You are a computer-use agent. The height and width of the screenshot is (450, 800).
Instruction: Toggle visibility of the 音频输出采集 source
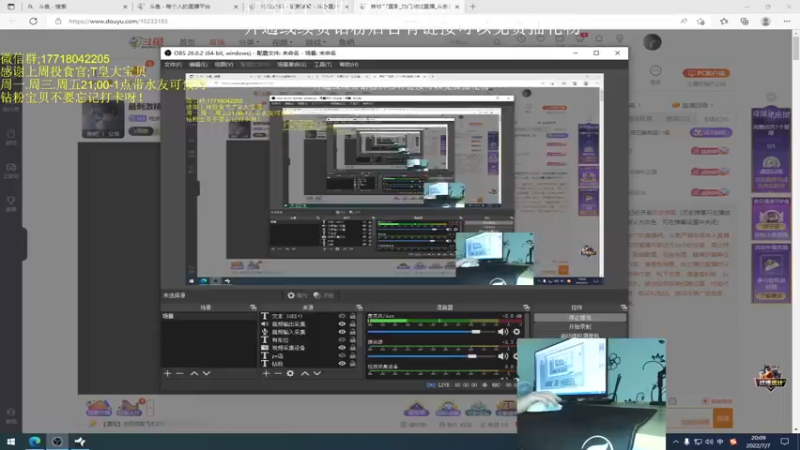[342, 324]
